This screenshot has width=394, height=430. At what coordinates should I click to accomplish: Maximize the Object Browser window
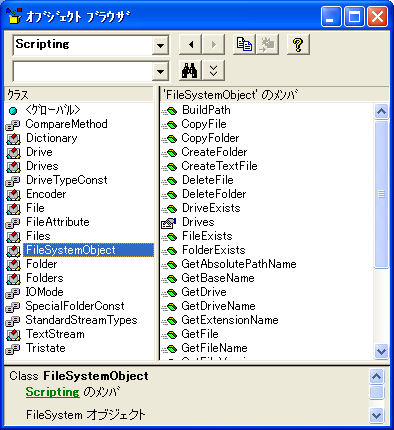point(354,17)
